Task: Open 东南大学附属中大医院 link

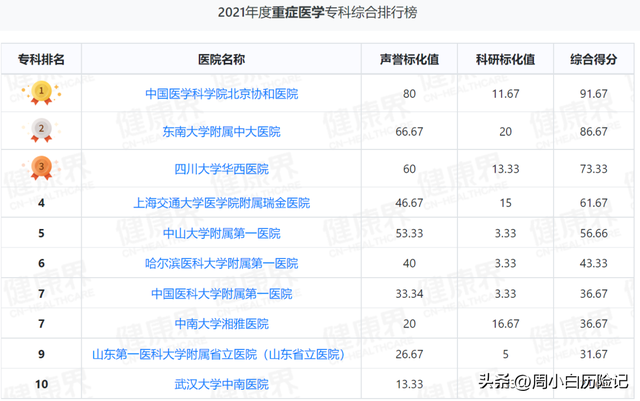Action: pos(222,131)
